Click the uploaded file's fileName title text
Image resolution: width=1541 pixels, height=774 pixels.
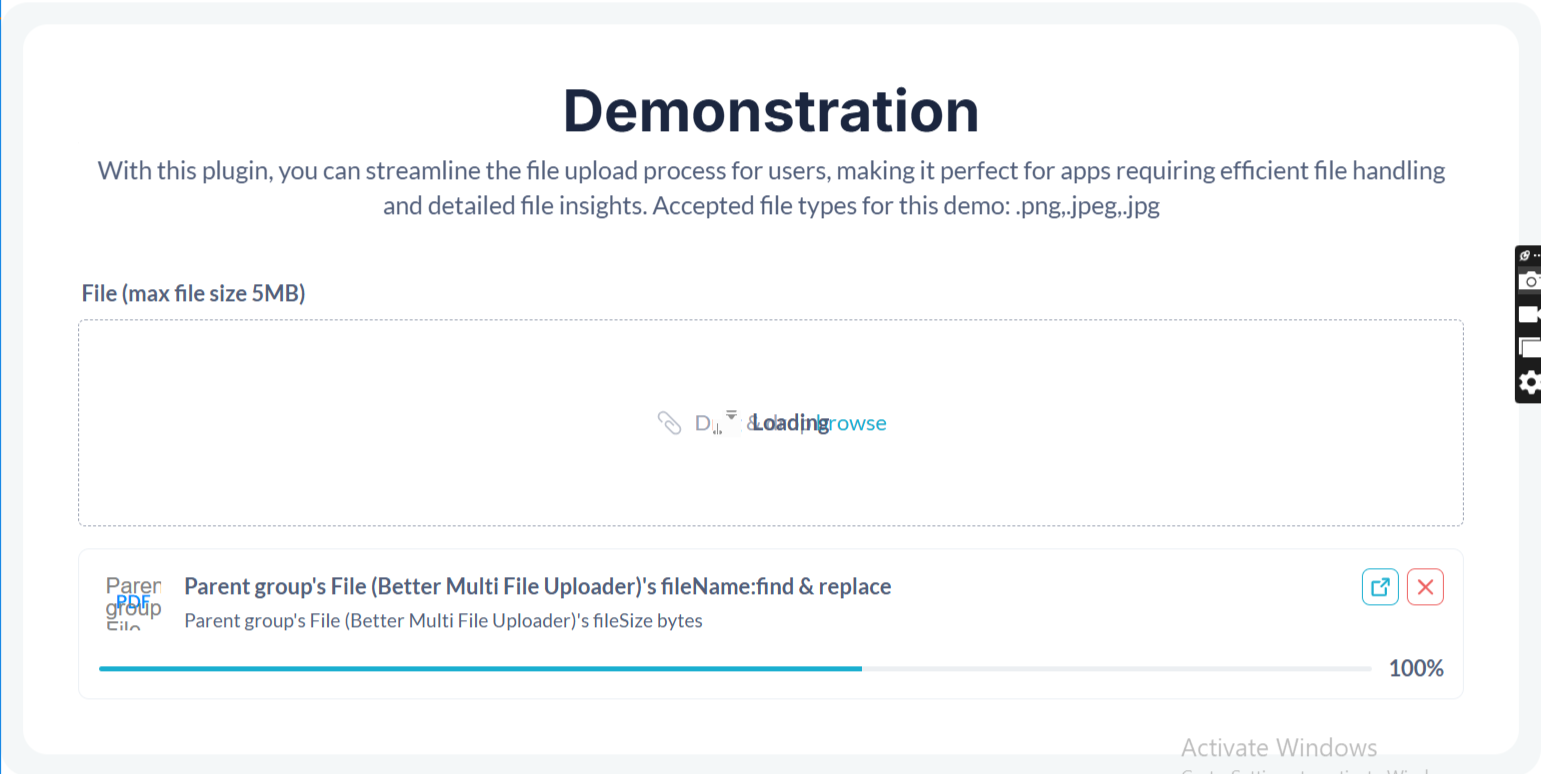537,586
